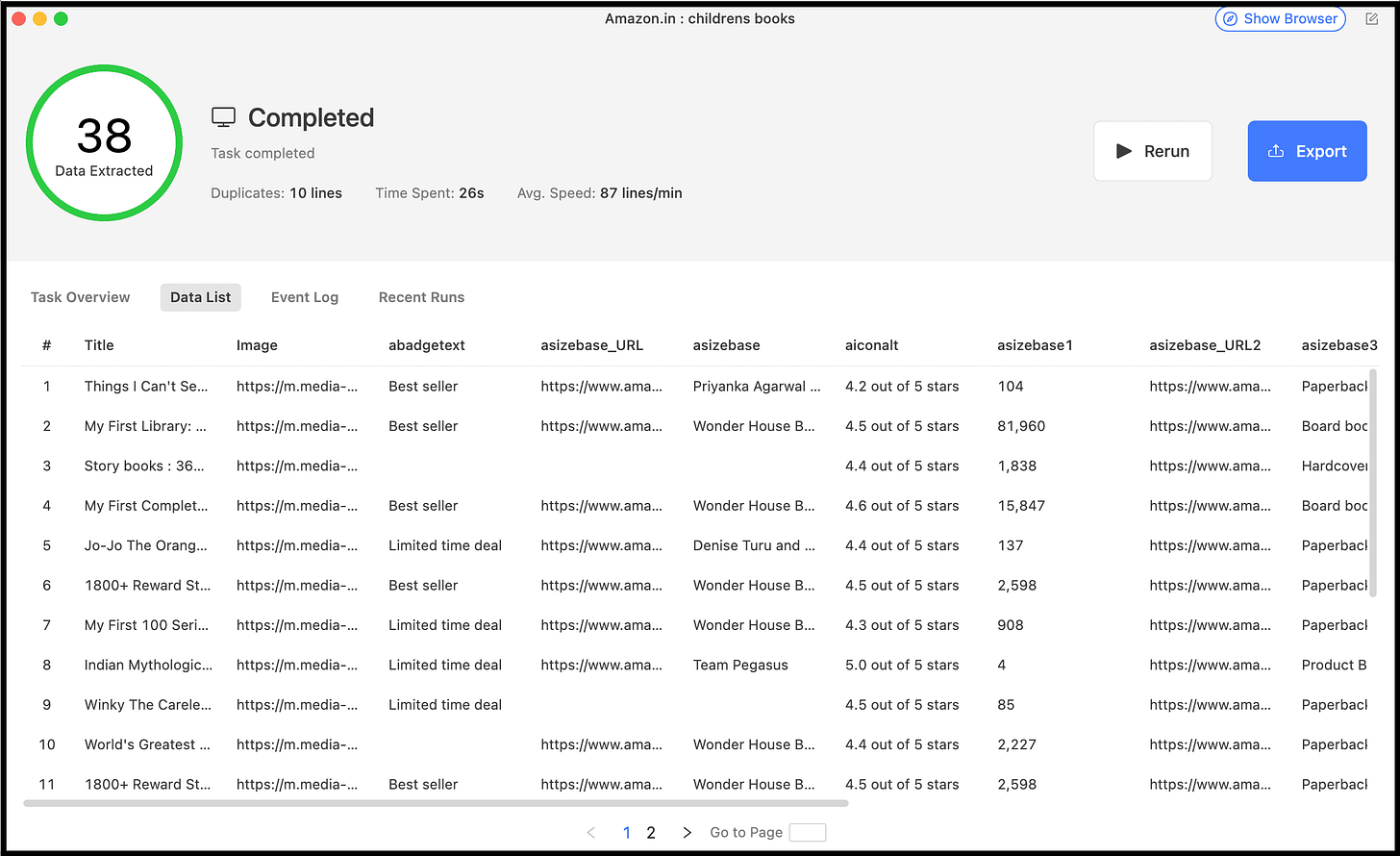Viewport: 1400px width, 856px height.
Task: Switch to Event Log tab
Action: [x=305, y=297]
